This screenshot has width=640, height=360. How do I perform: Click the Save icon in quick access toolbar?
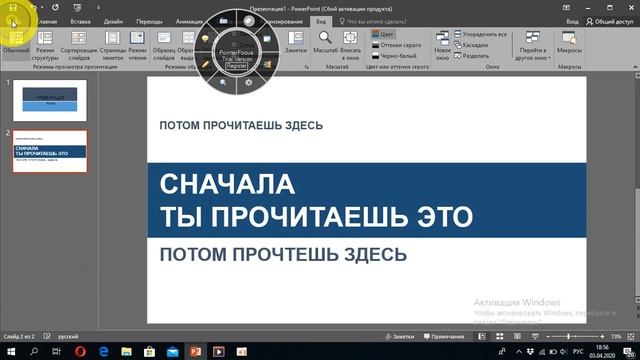[13, 7]
